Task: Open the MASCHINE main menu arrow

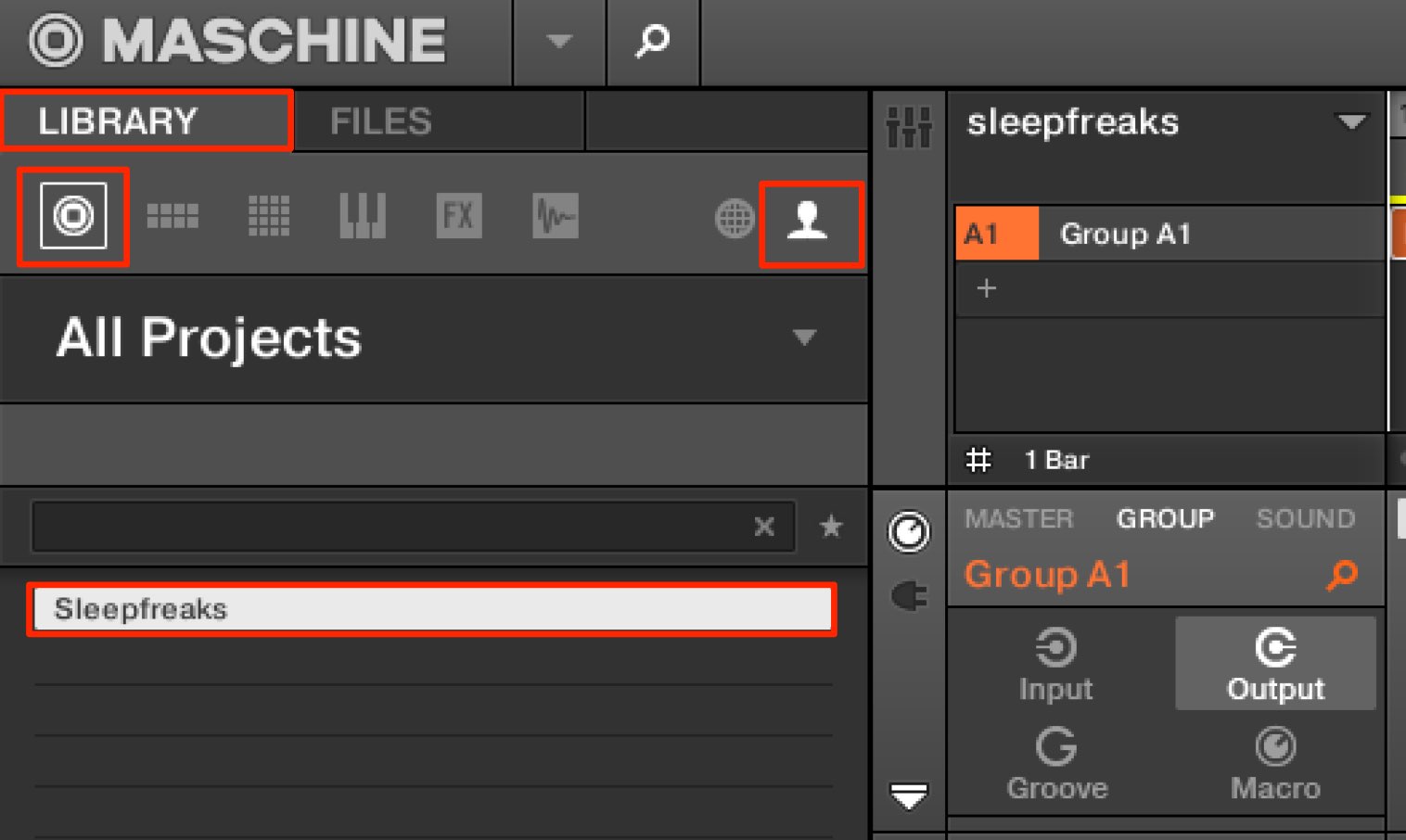Action: (x=559, y=41)
